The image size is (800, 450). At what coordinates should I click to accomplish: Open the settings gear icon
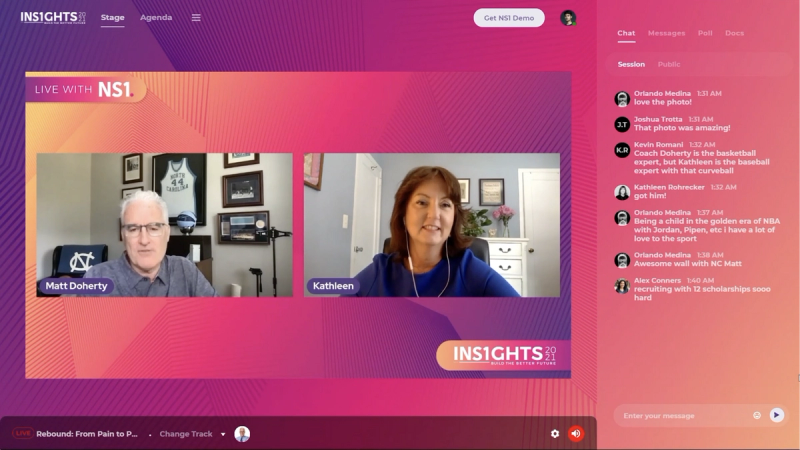555,434
